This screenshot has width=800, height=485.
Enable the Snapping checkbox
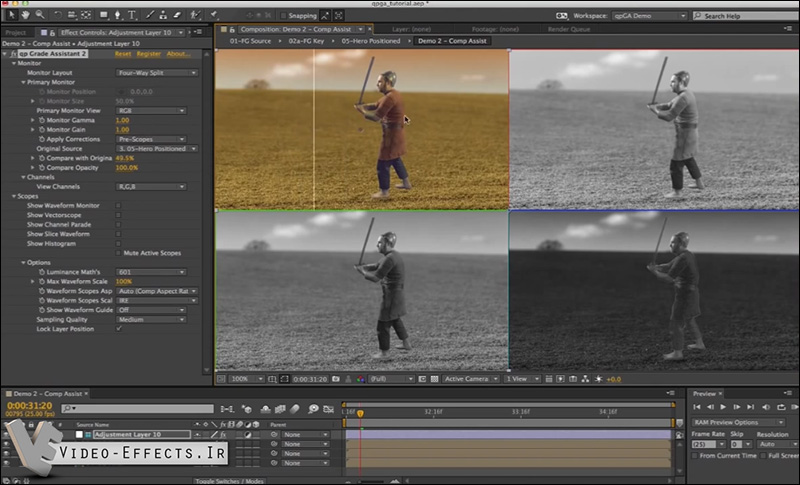(283, 16)
